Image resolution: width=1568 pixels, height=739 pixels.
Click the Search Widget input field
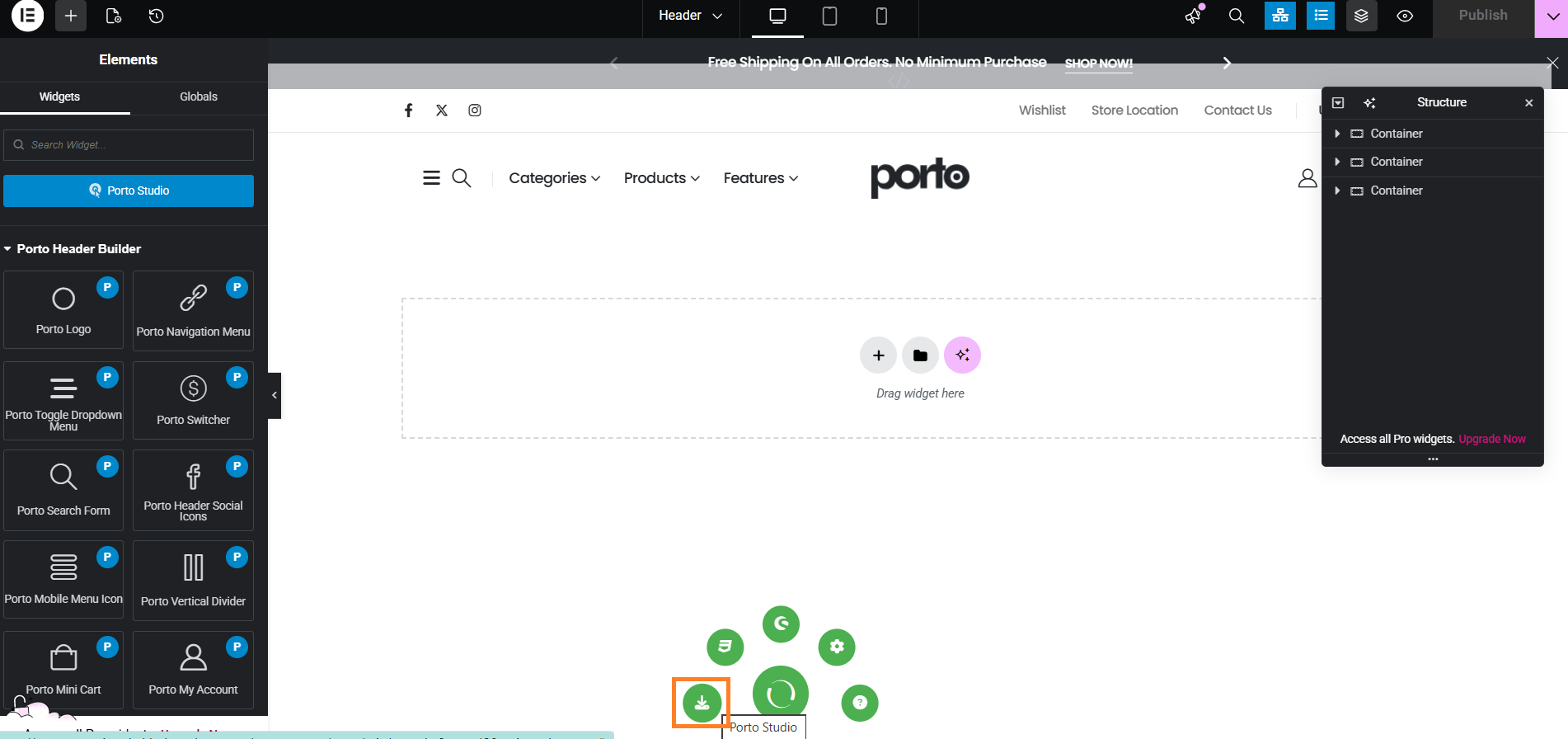point(129,145)
